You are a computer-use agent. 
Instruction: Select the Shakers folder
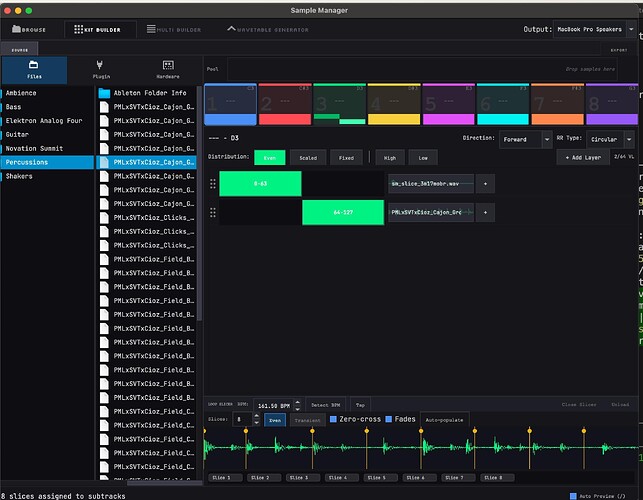(x=47, y=176)
